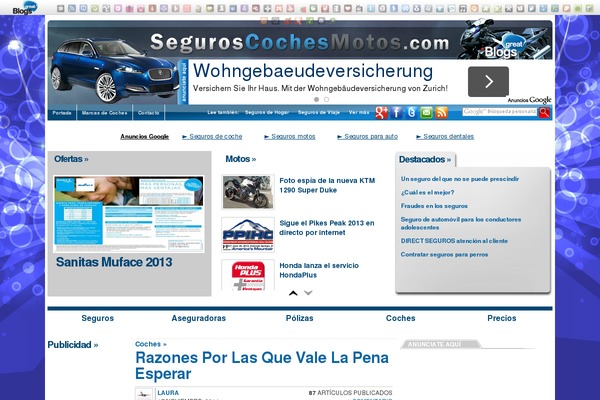Open Razones Por Las Que Vale La Pena Esperar
Screen dimensions: 600x400
pyautogui.click(x=262, y=366)
